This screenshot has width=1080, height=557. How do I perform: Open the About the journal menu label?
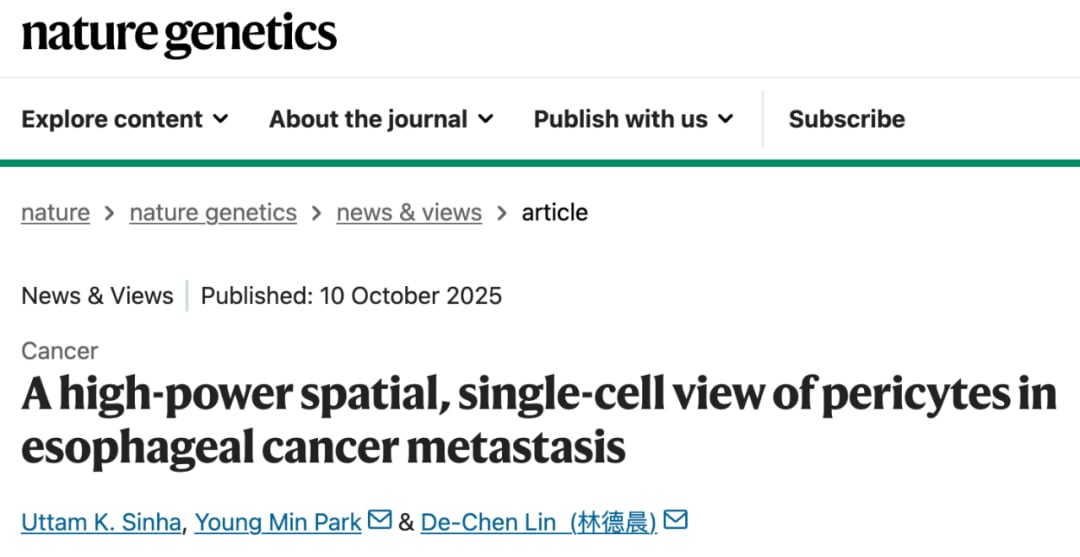click(x=368, y=119)
